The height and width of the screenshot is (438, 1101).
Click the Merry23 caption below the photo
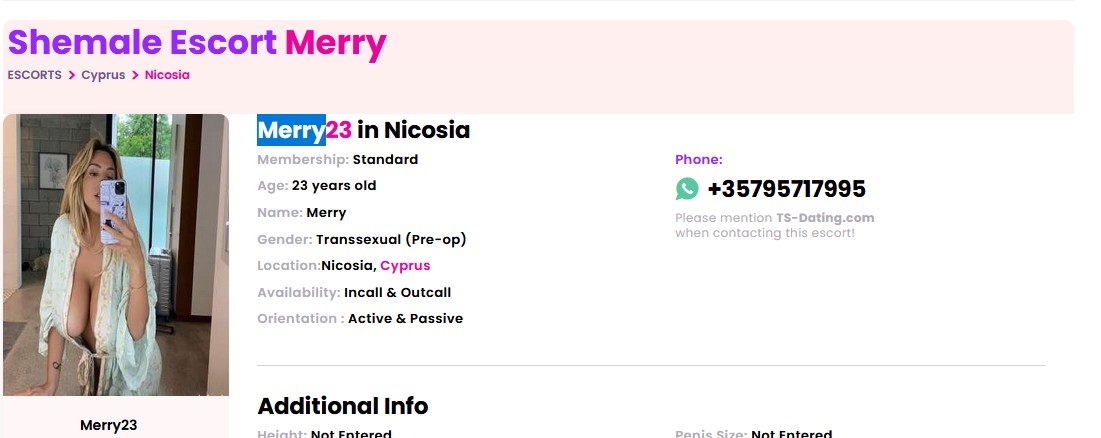pos(108,425)
